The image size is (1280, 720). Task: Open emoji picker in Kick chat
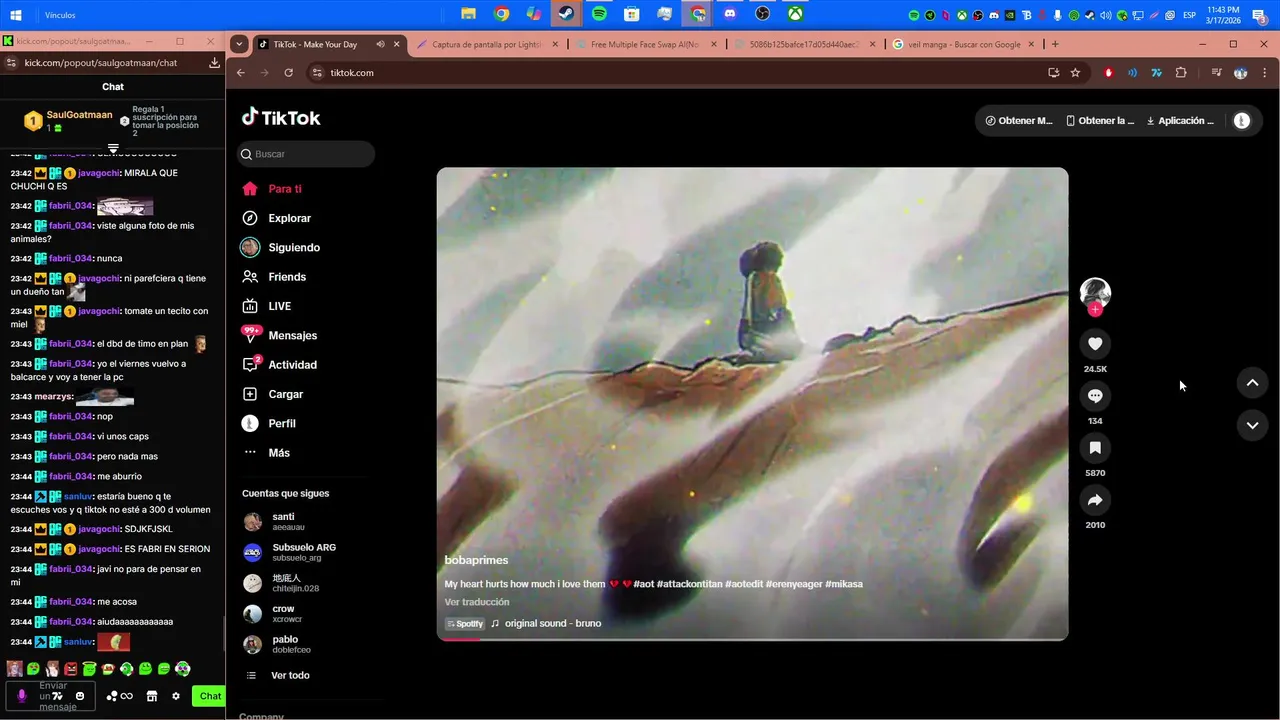(80, 696)
